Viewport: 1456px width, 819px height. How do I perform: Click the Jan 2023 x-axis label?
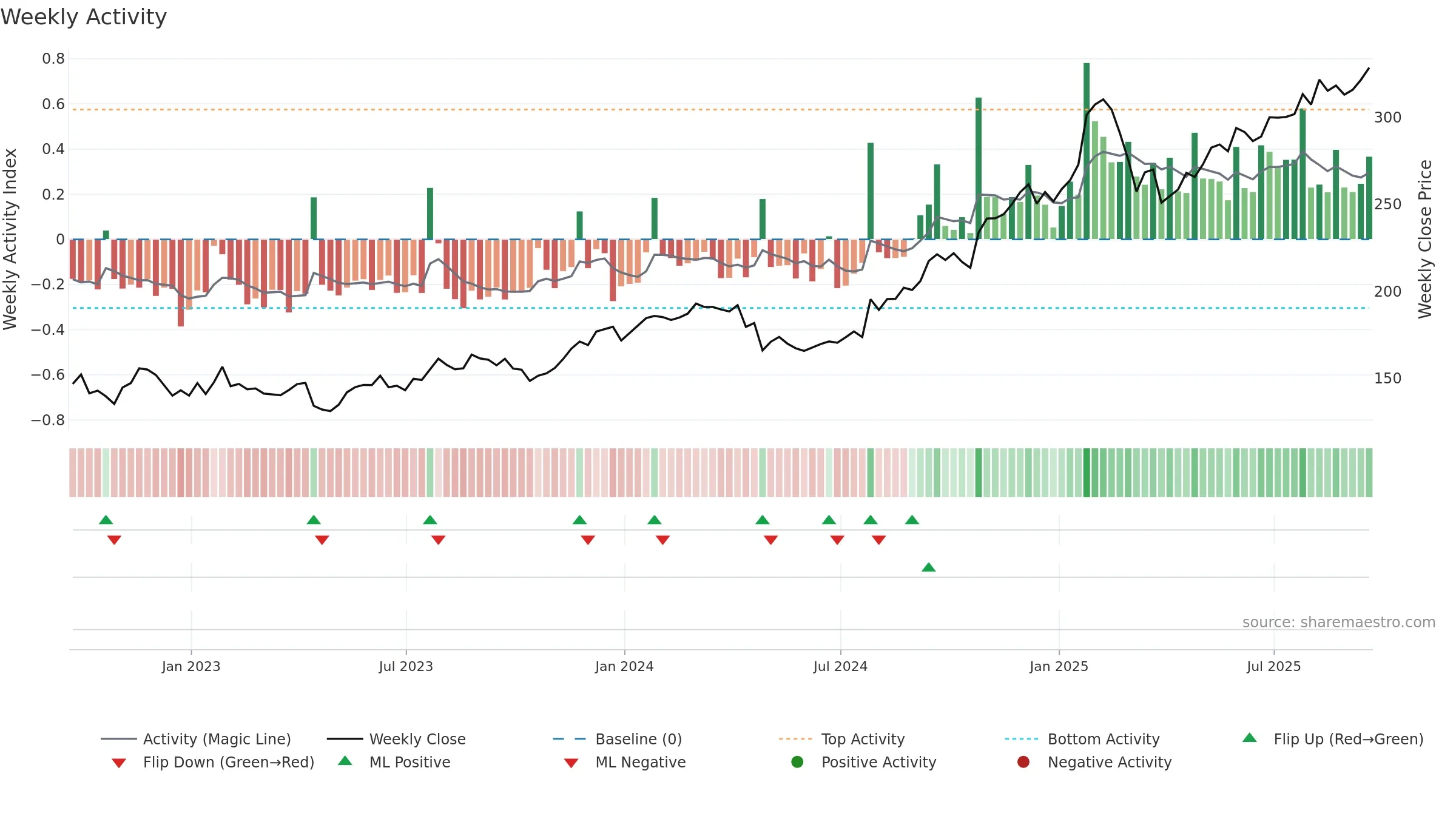pos(191,667)
